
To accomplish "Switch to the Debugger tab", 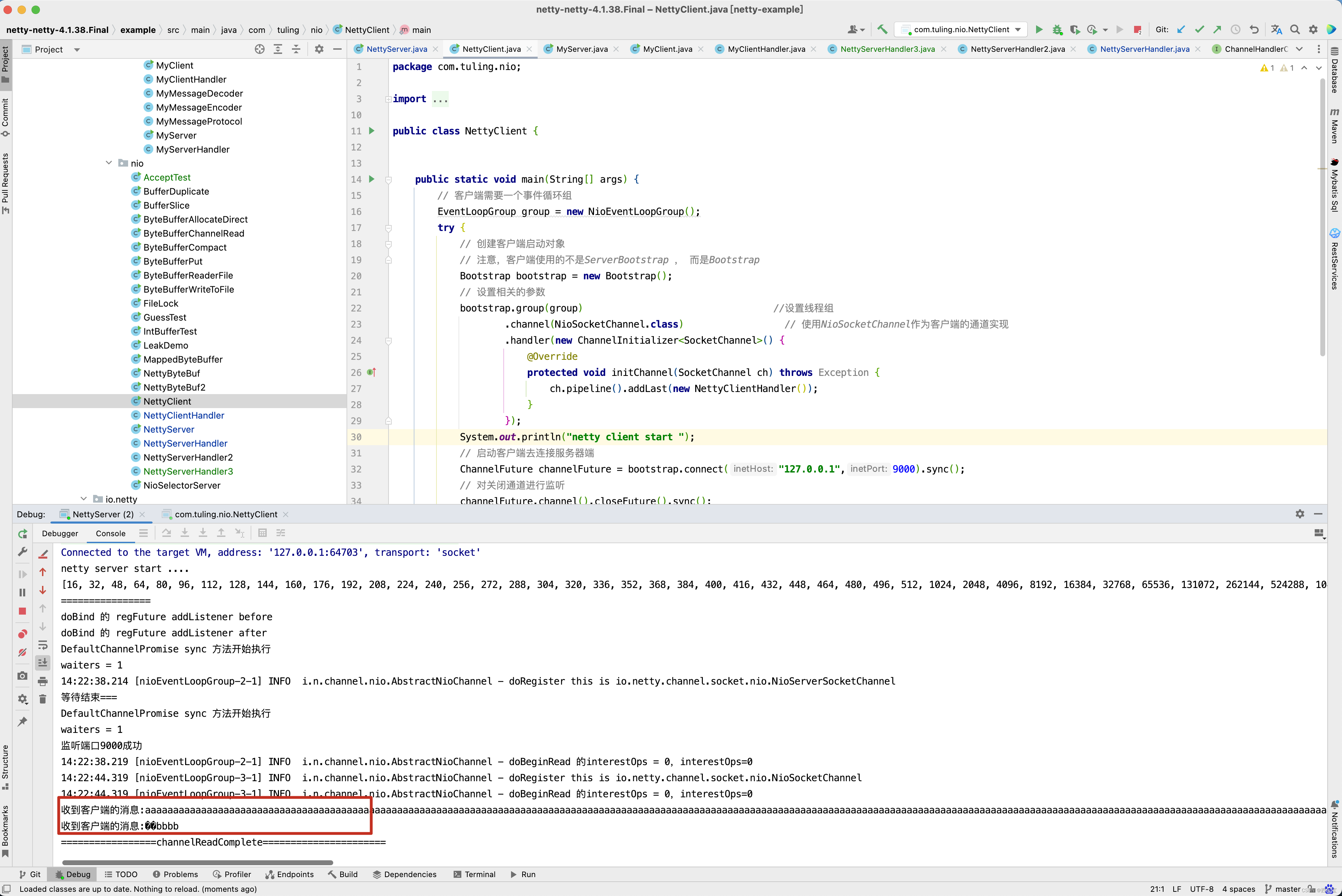I will click(60, 533).
